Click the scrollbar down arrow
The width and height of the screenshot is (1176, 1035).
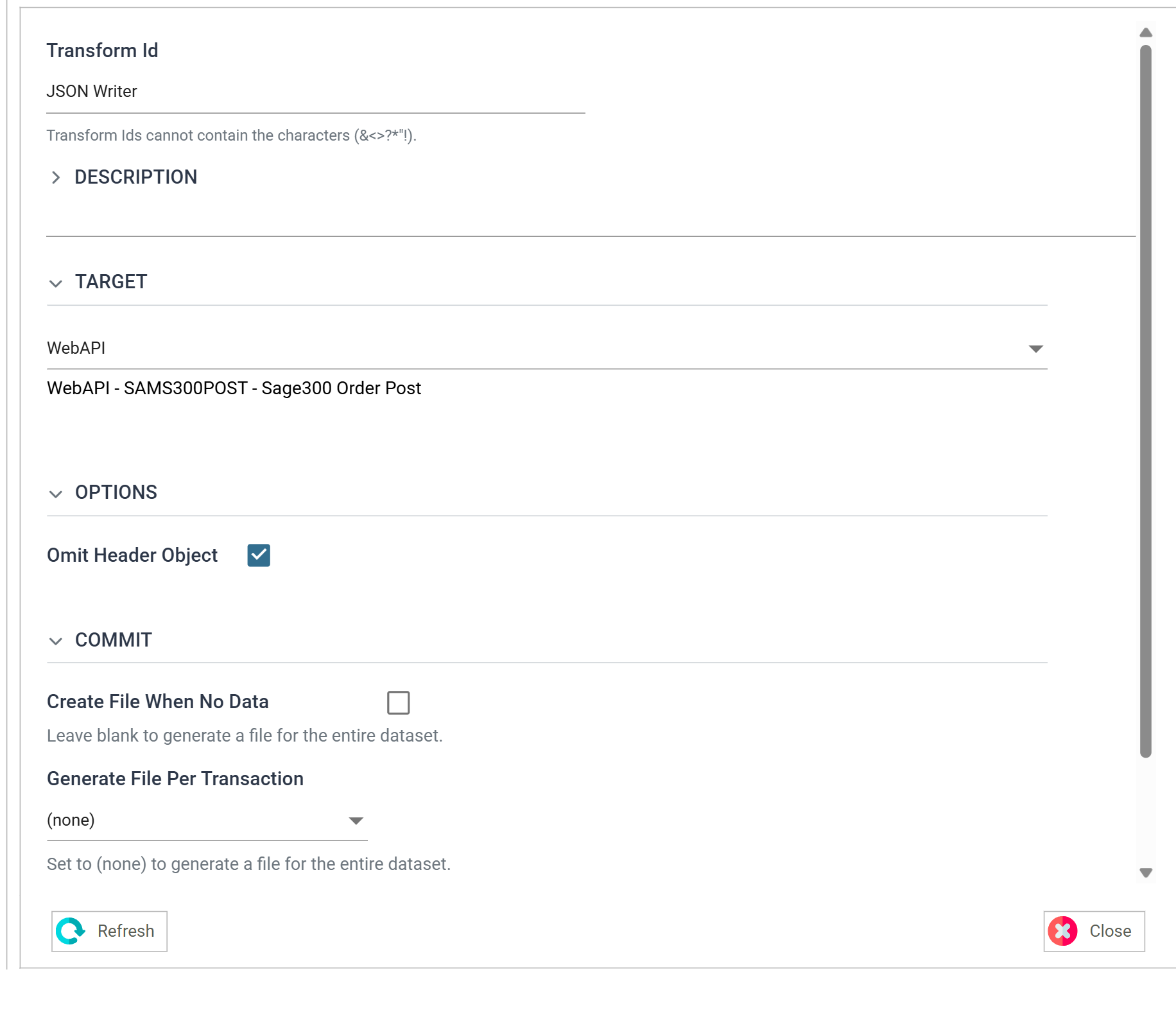(1146, 873)
